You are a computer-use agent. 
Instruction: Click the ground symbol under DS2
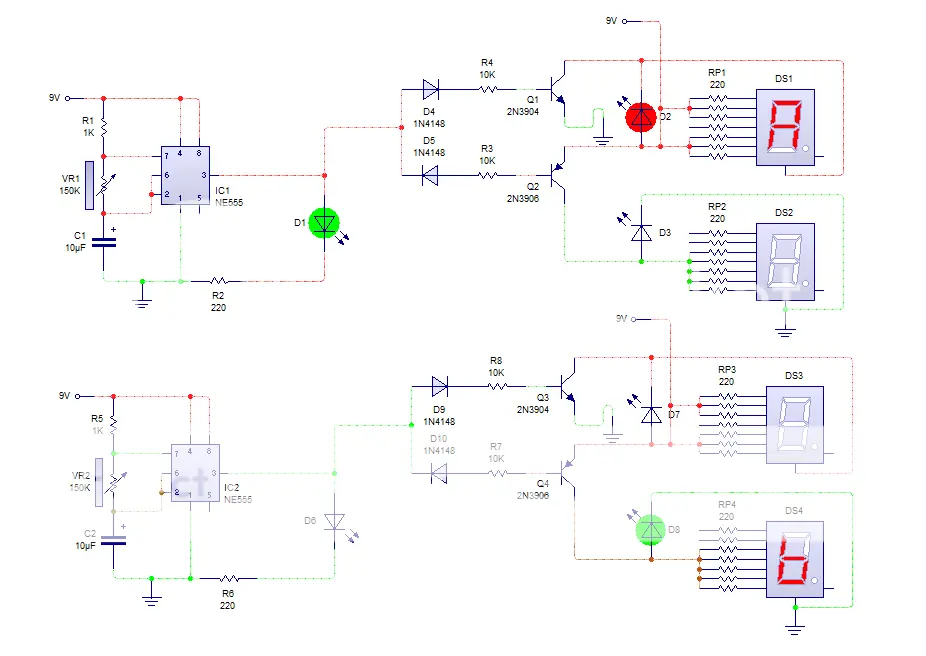pos(785,331)
